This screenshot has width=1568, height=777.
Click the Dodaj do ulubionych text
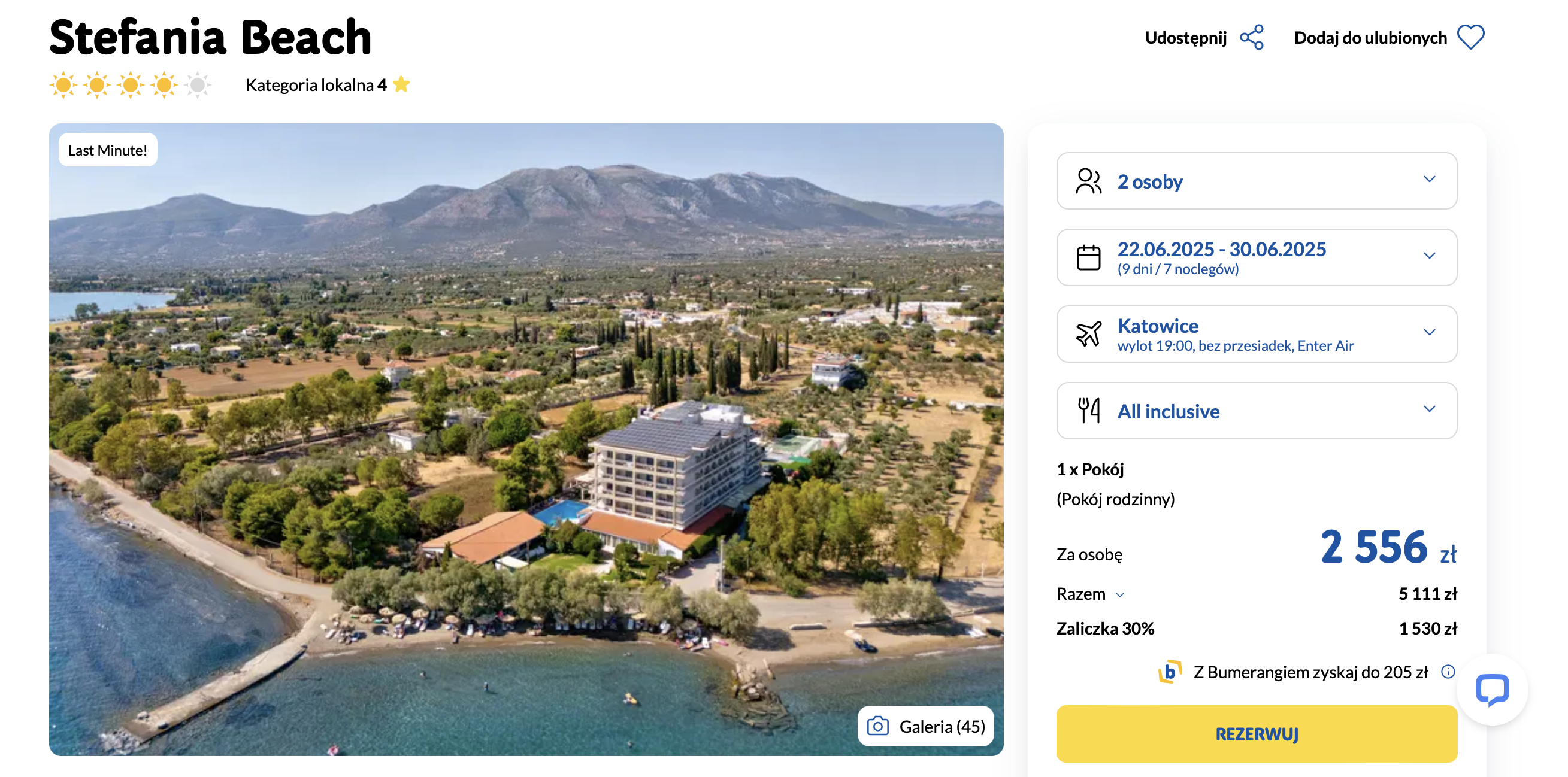point(1370,38)
